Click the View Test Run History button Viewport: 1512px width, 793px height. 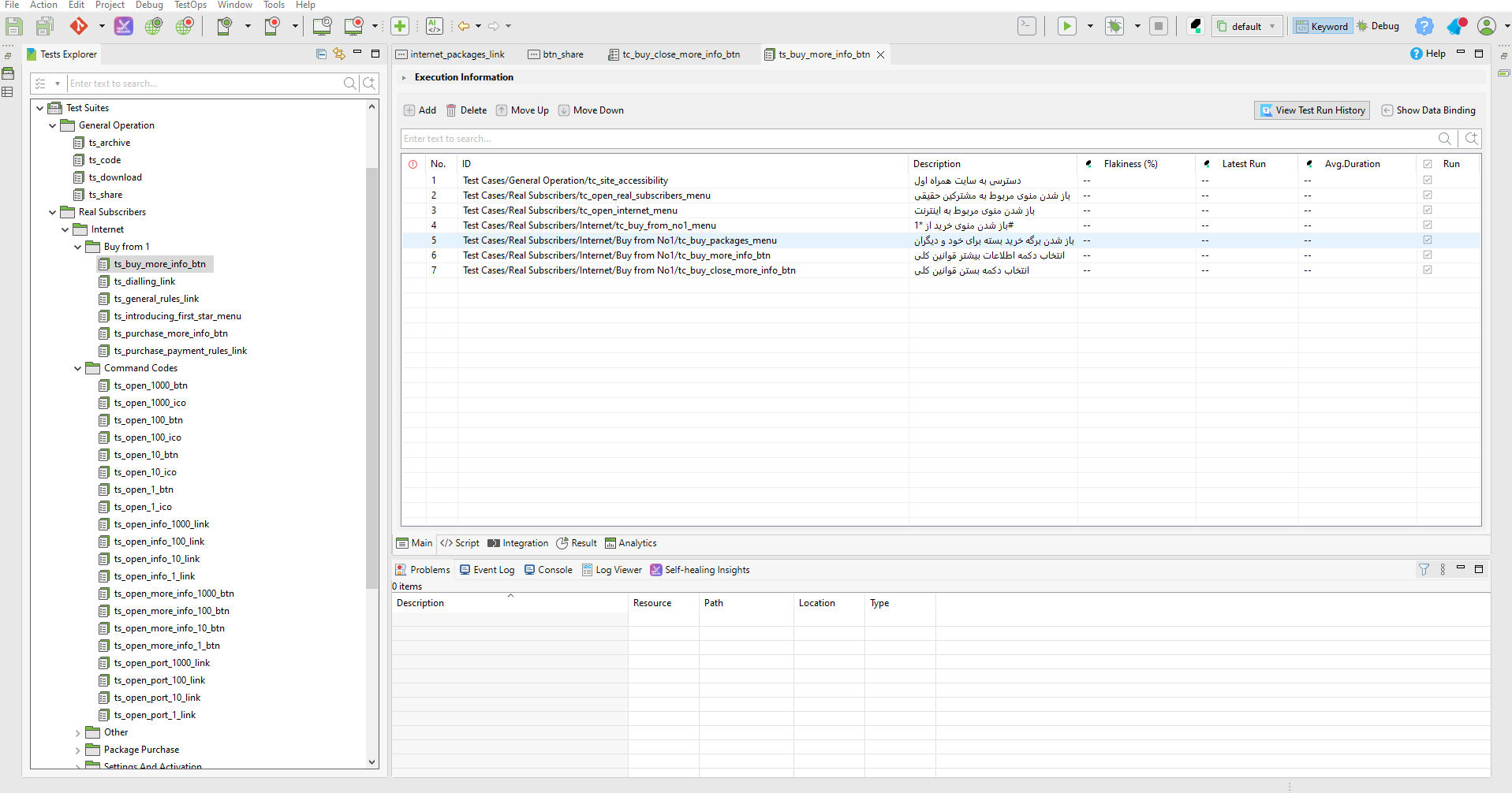tap(1312, 110)
